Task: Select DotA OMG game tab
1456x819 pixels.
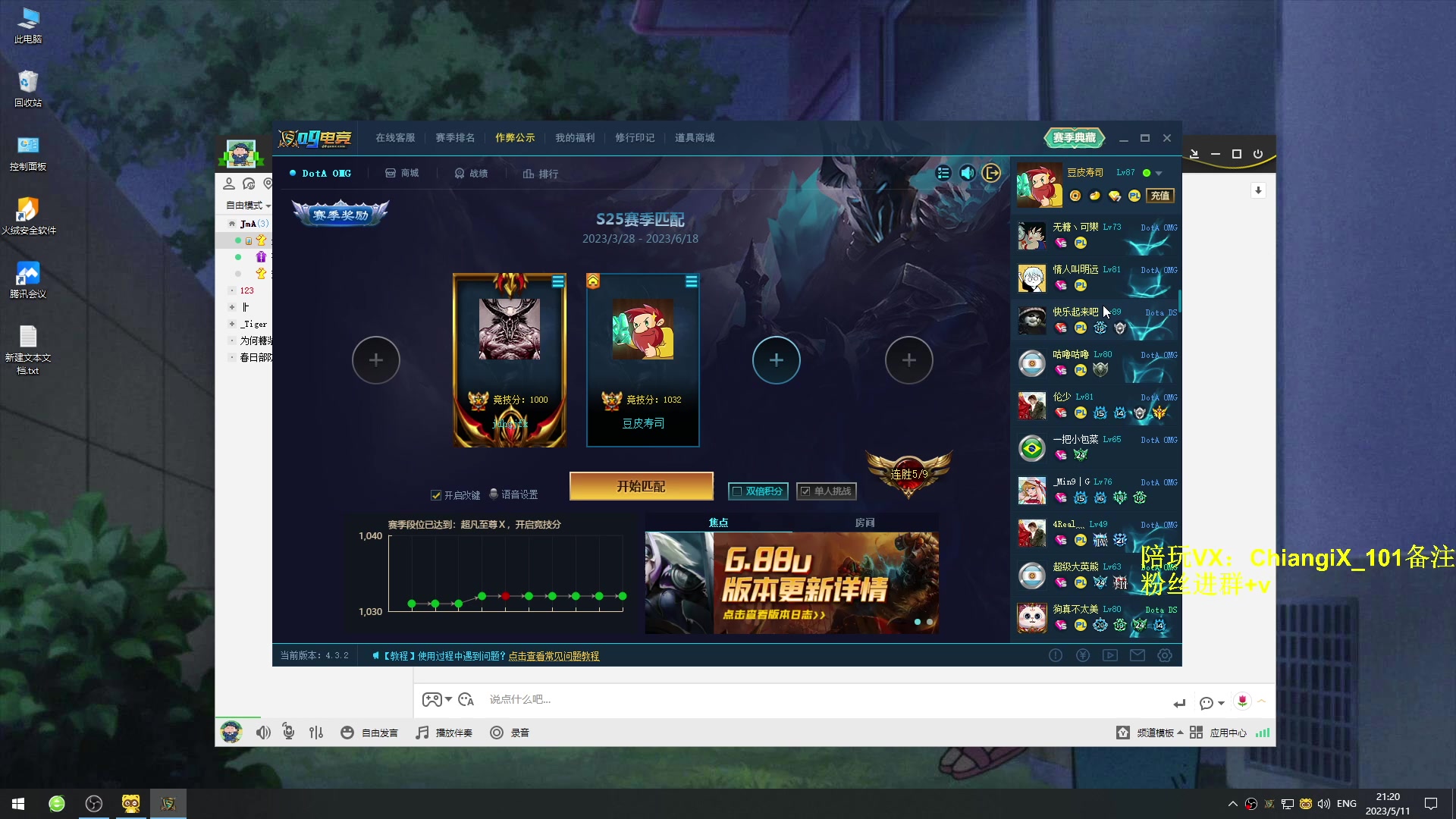Action: pyautogui.click(x=321, y=174)
